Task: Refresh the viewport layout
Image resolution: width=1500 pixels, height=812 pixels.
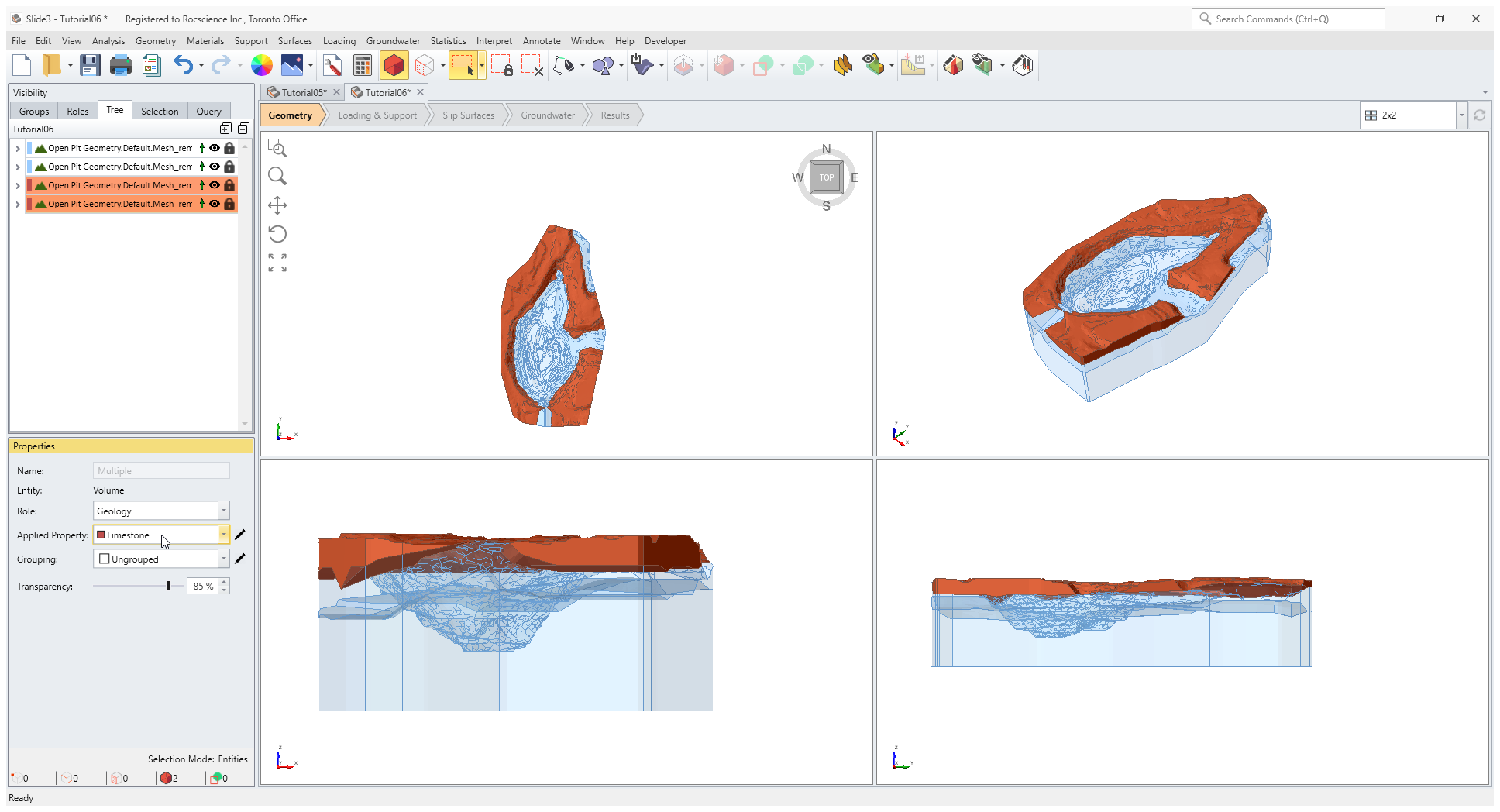Action: [1480, 115]
